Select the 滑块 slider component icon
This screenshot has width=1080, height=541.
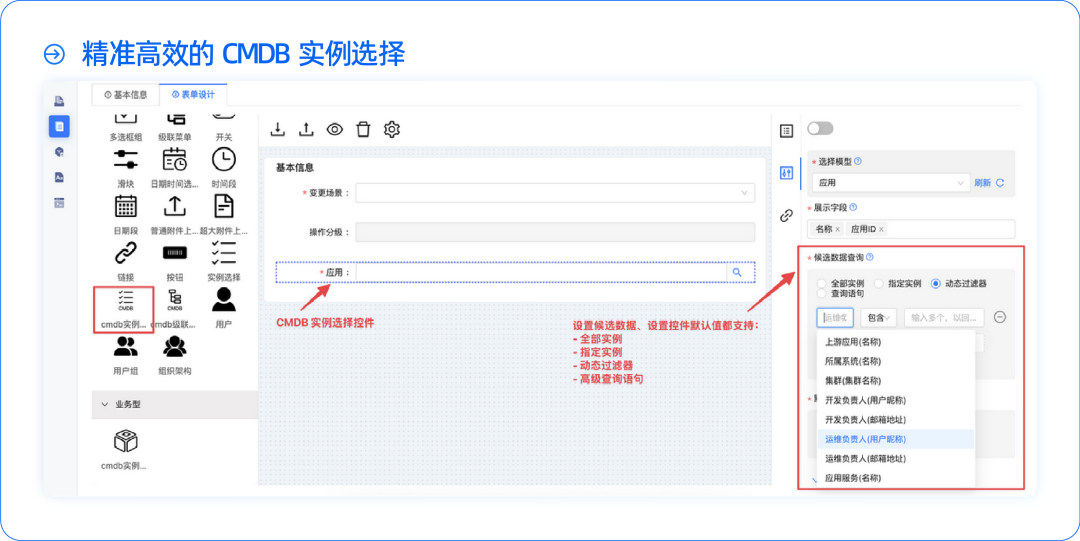coord(125,159)
